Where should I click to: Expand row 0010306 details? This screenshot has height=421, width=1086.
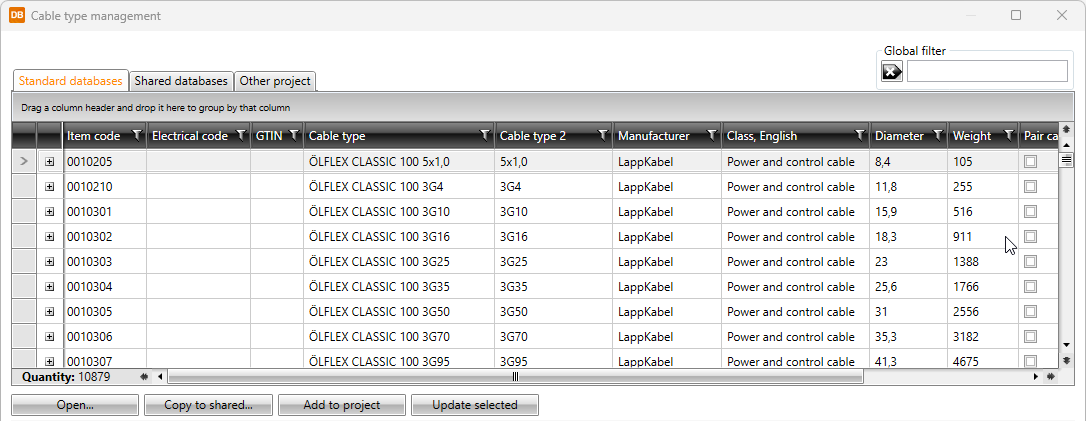tap(50, 336)
